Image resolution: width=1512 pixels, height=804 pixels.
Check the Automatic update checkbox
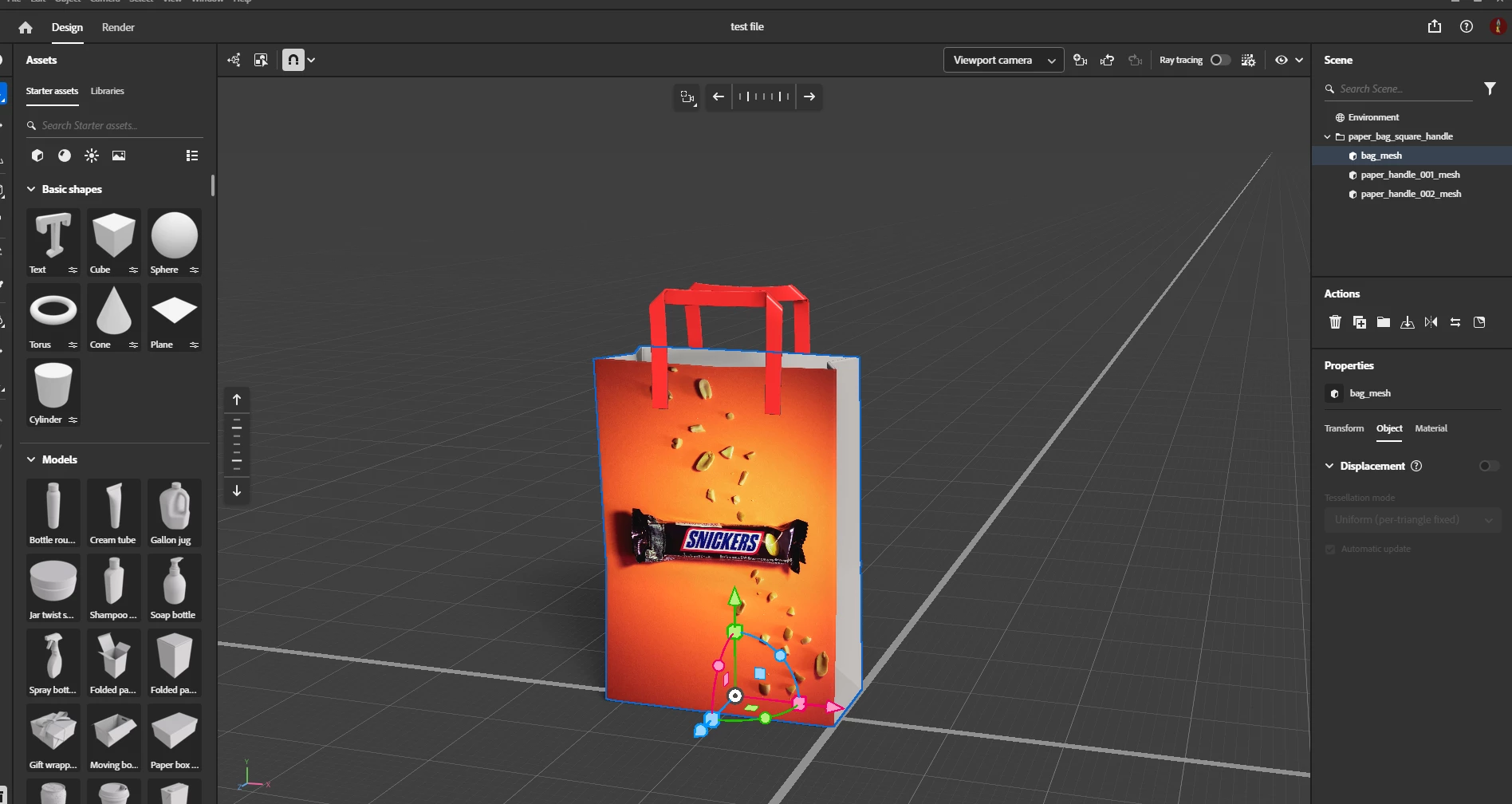tap(1330, 549)
